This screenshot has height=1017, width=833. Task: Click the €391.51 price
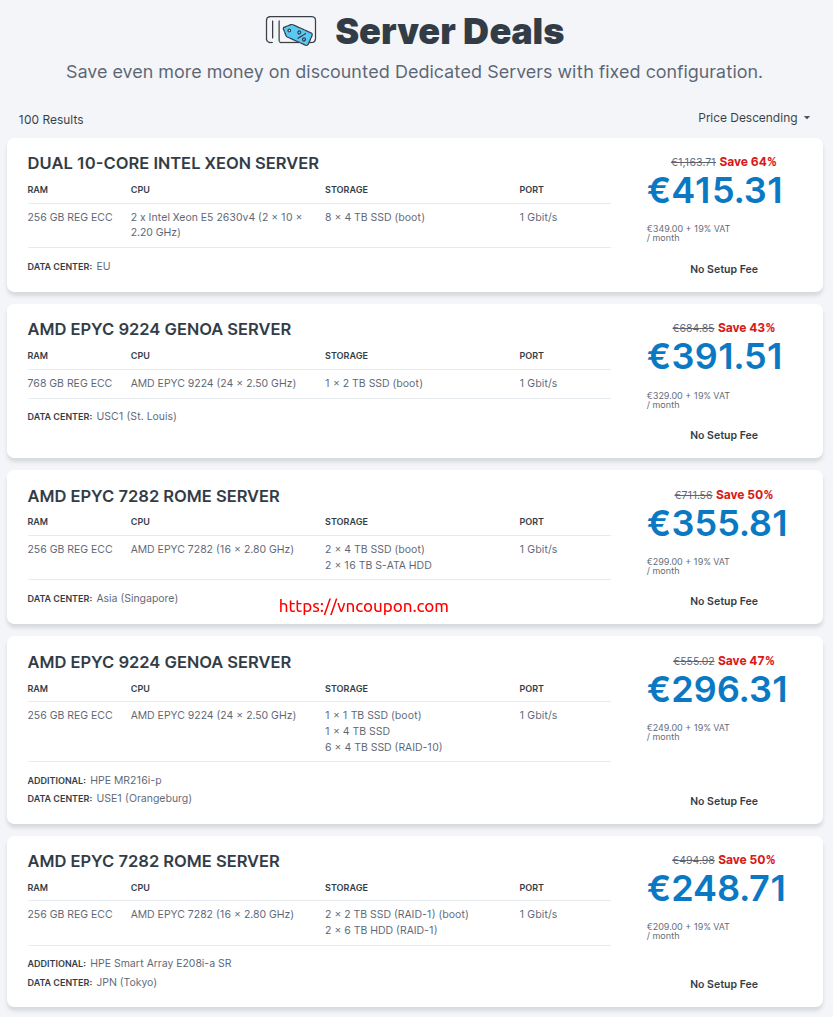click(x=715, y=356)
